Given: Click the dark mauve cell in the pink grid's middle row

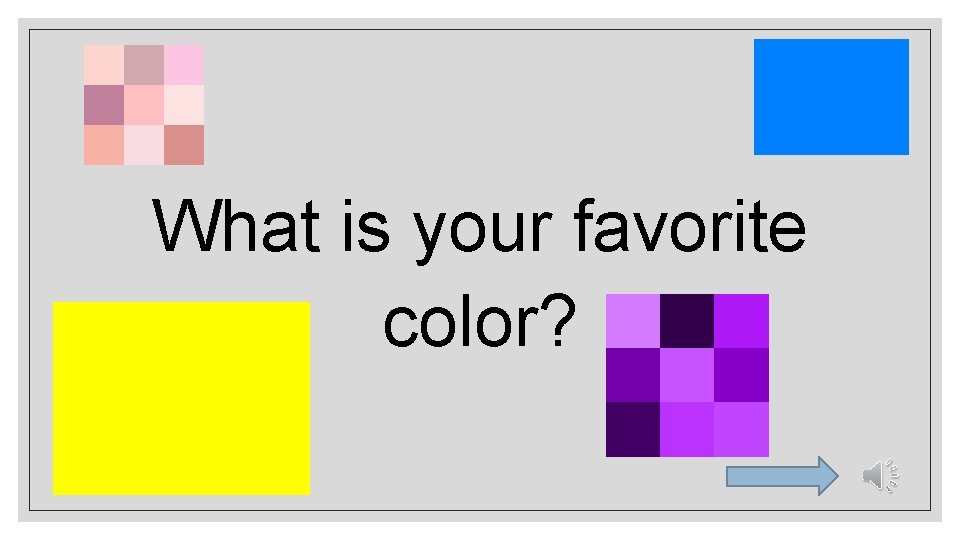Looking at the screenshot, I should 104,105.
